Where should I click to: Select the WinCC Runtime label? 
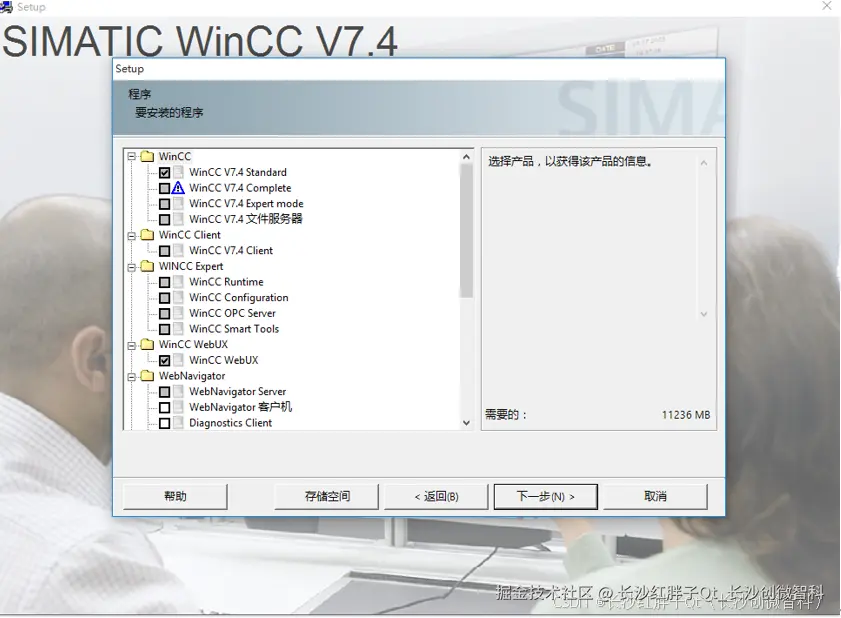(226, 282)
